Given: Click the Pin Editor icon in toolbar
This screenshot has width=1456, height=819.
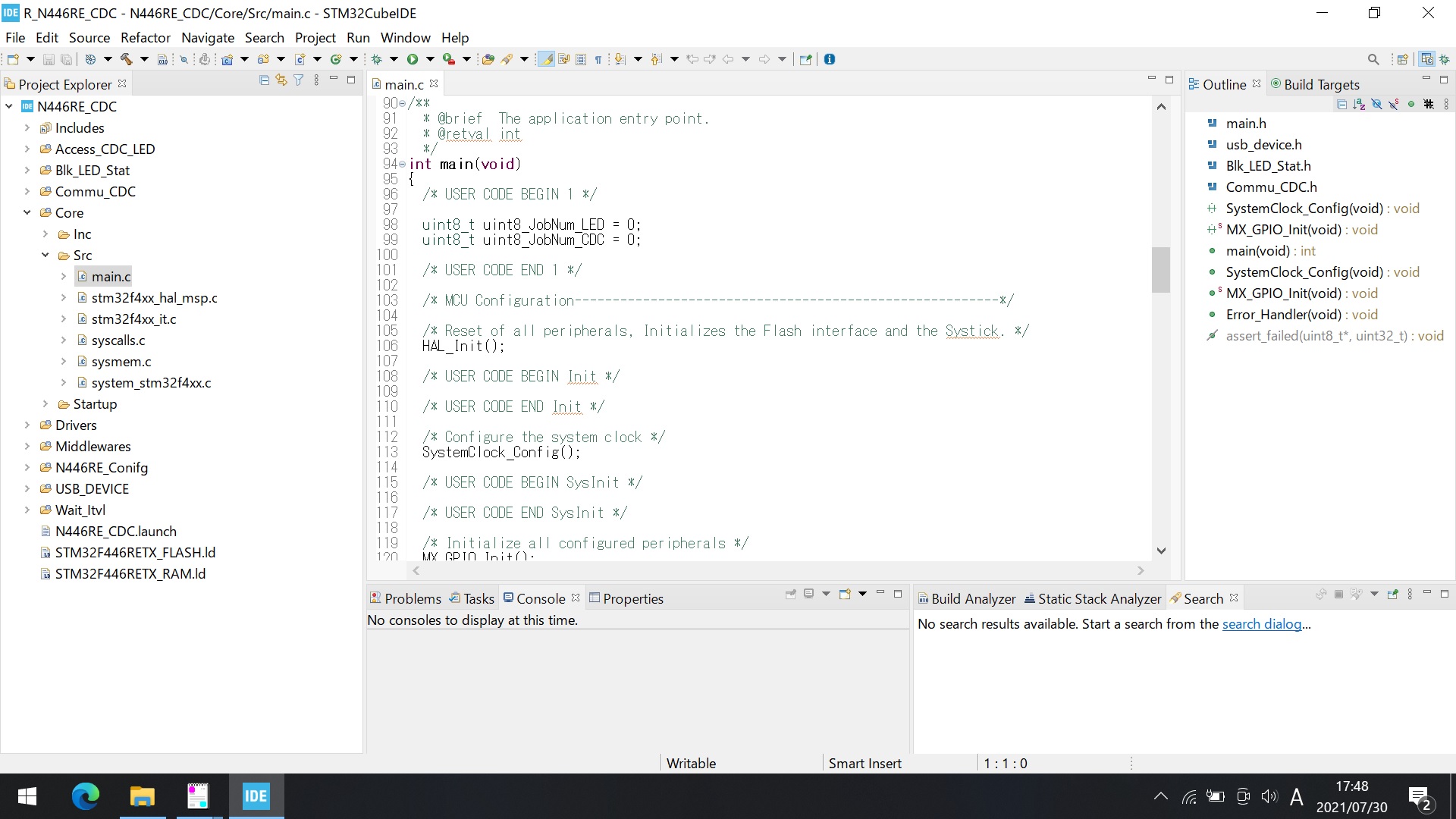Looking at the screenshot, I should pyautogui.click(x=805, y=59).
